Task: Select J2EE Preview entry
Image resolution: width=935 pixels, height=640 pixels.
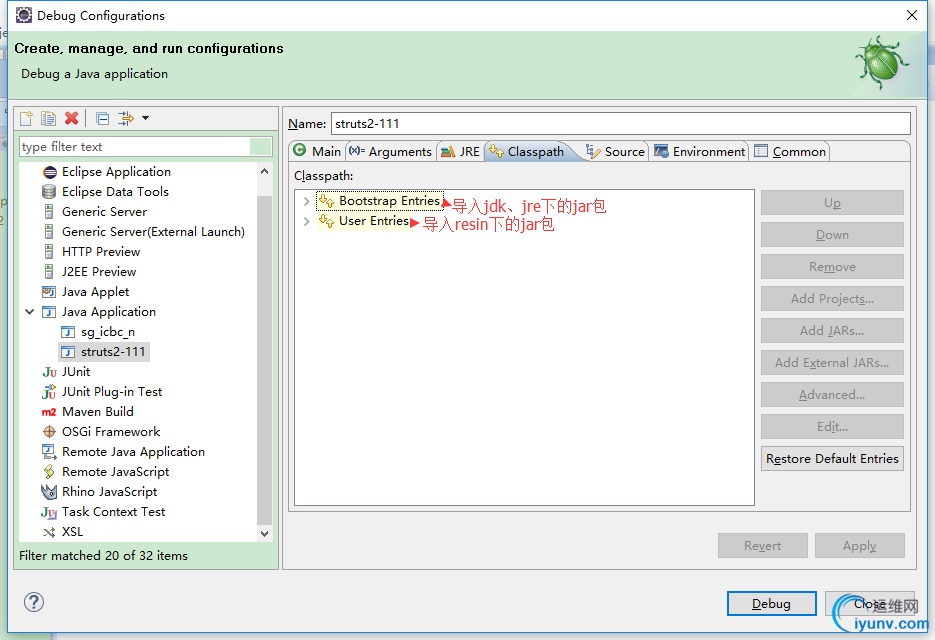Action: point(98,271)
